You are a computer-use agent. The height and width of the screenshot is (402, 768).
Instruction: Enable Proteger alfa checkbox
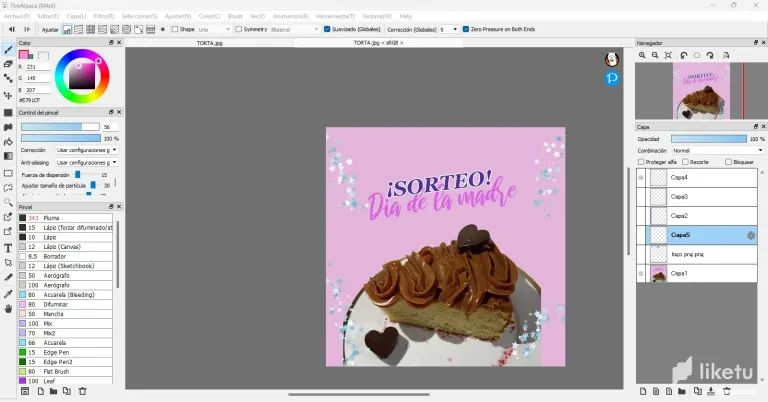click(641, 162)
